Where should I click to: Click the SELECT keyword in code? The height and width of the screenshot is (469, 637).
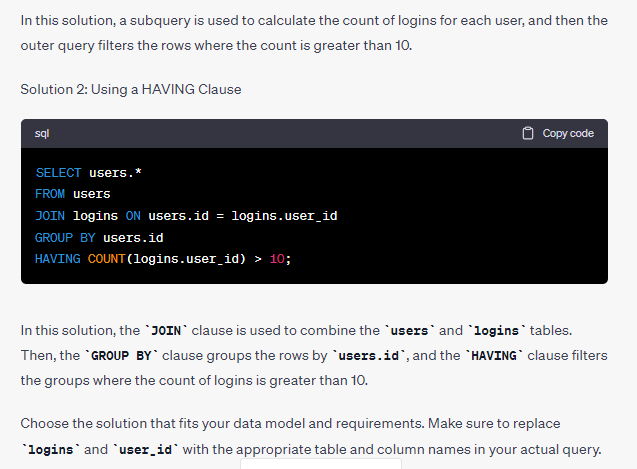tap(58, 173)
